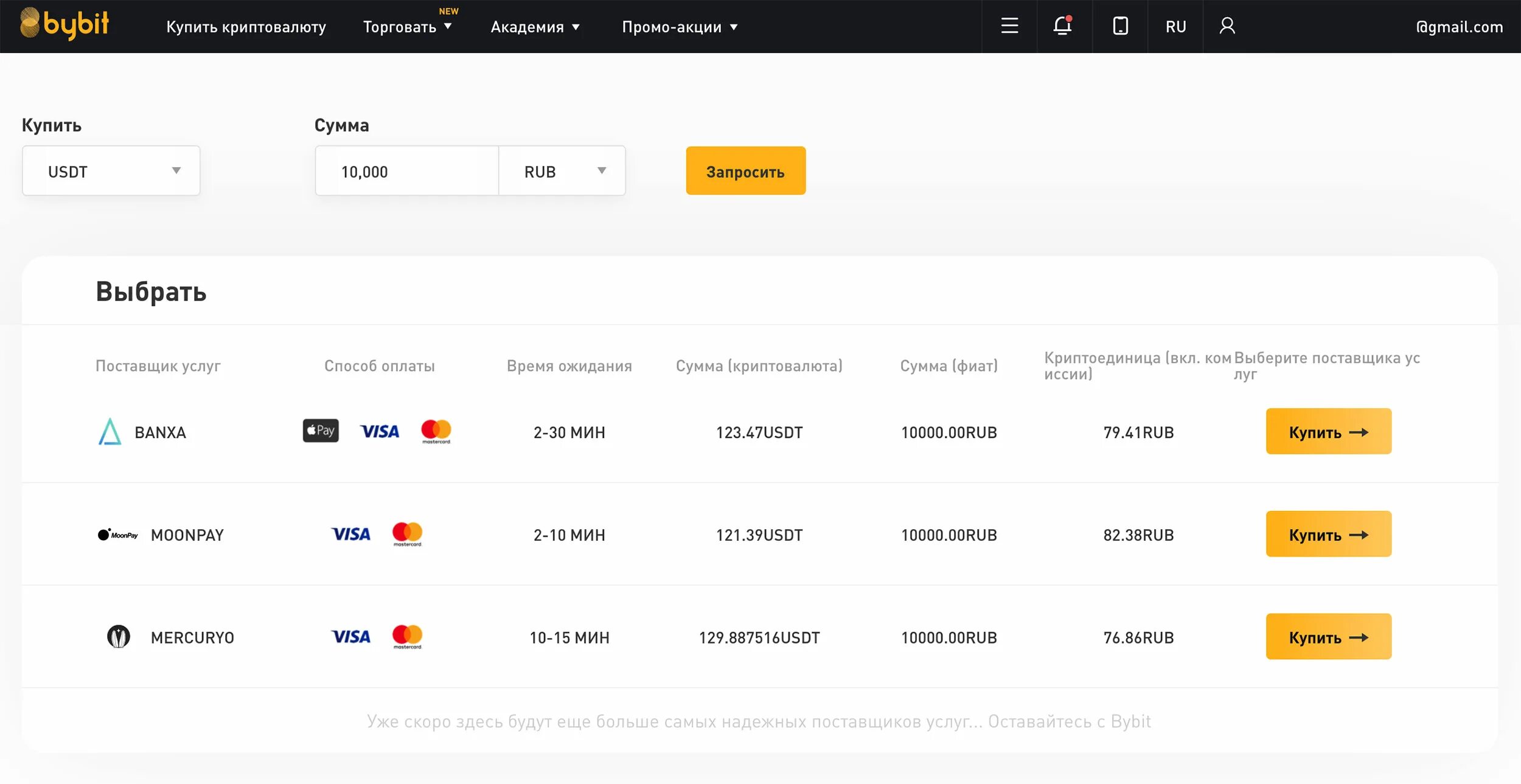1521x784 pixels.
Task: Expand the Торговать menu
Action: tap(407, 27)
